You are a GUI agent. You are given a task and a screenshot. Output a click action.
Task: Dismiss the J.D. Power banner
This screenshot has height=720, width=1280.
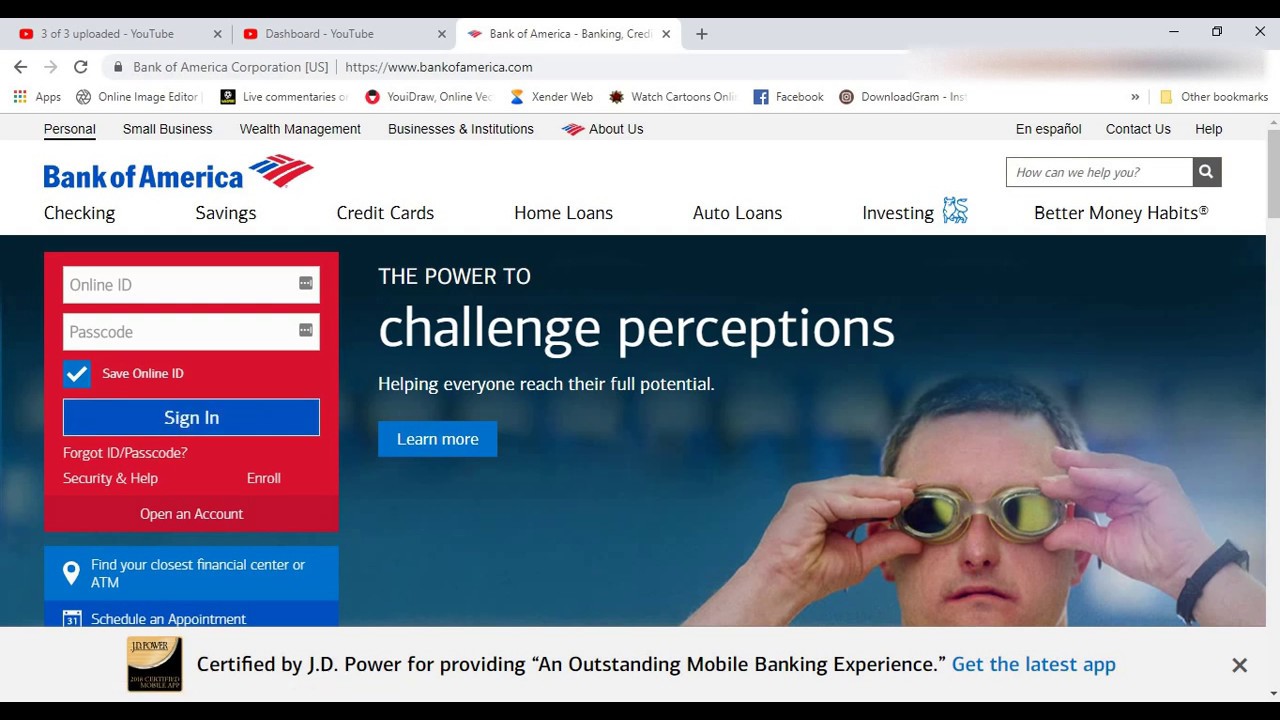click(x=1239, y=665)
